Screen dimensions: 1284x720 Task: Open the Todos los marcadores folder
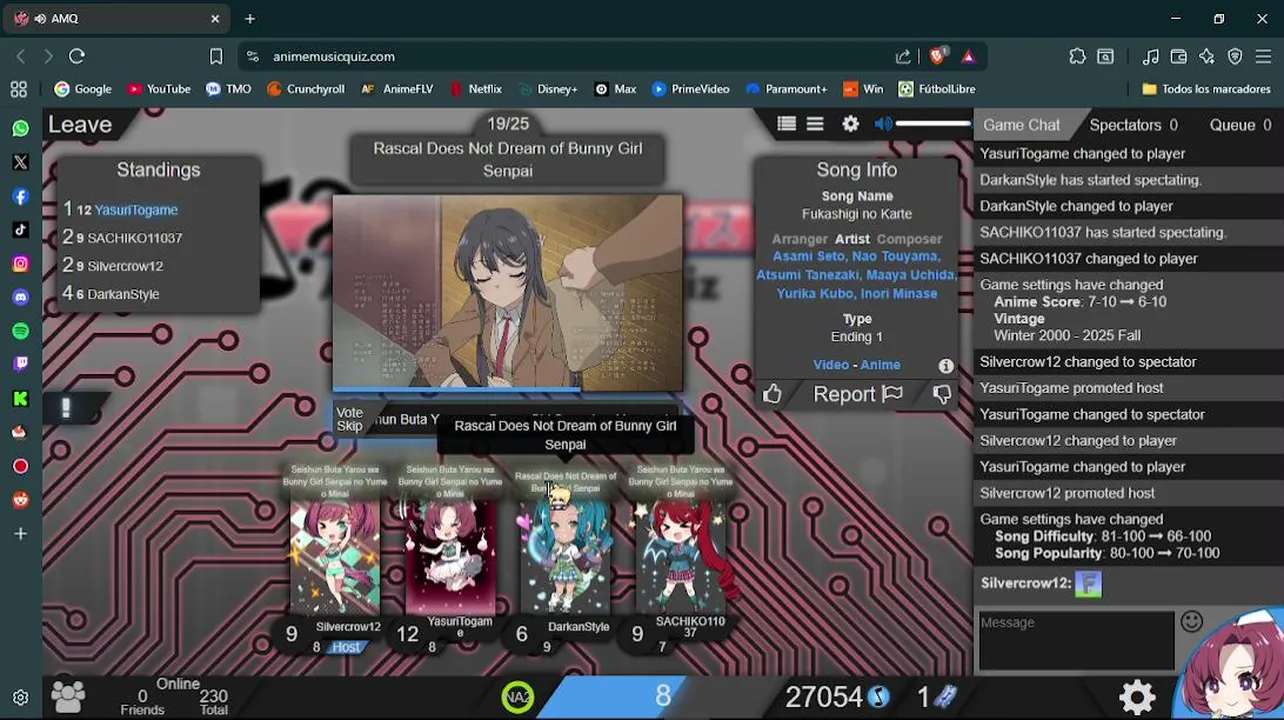(x=1206, y=89)
